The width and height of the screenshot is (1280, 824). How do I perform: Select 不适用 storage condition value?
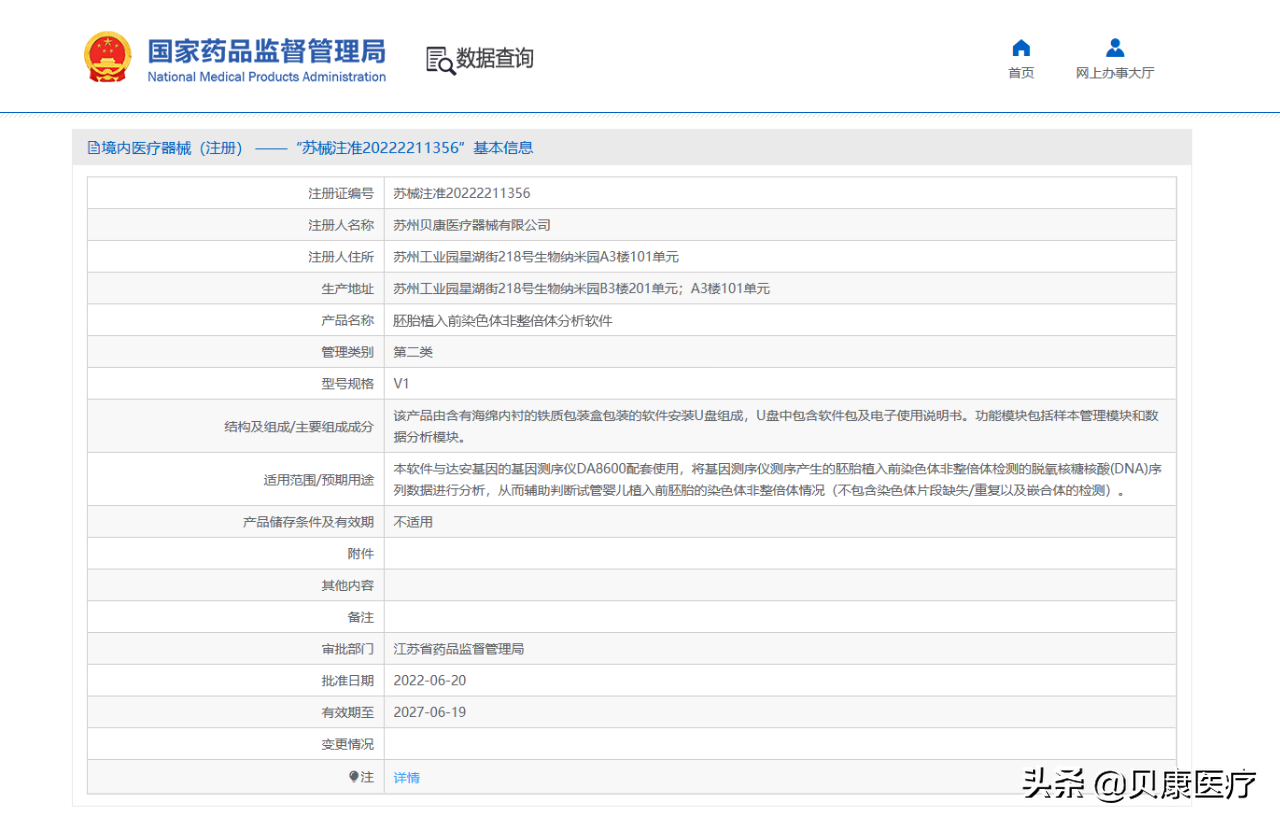click(413, 522)
